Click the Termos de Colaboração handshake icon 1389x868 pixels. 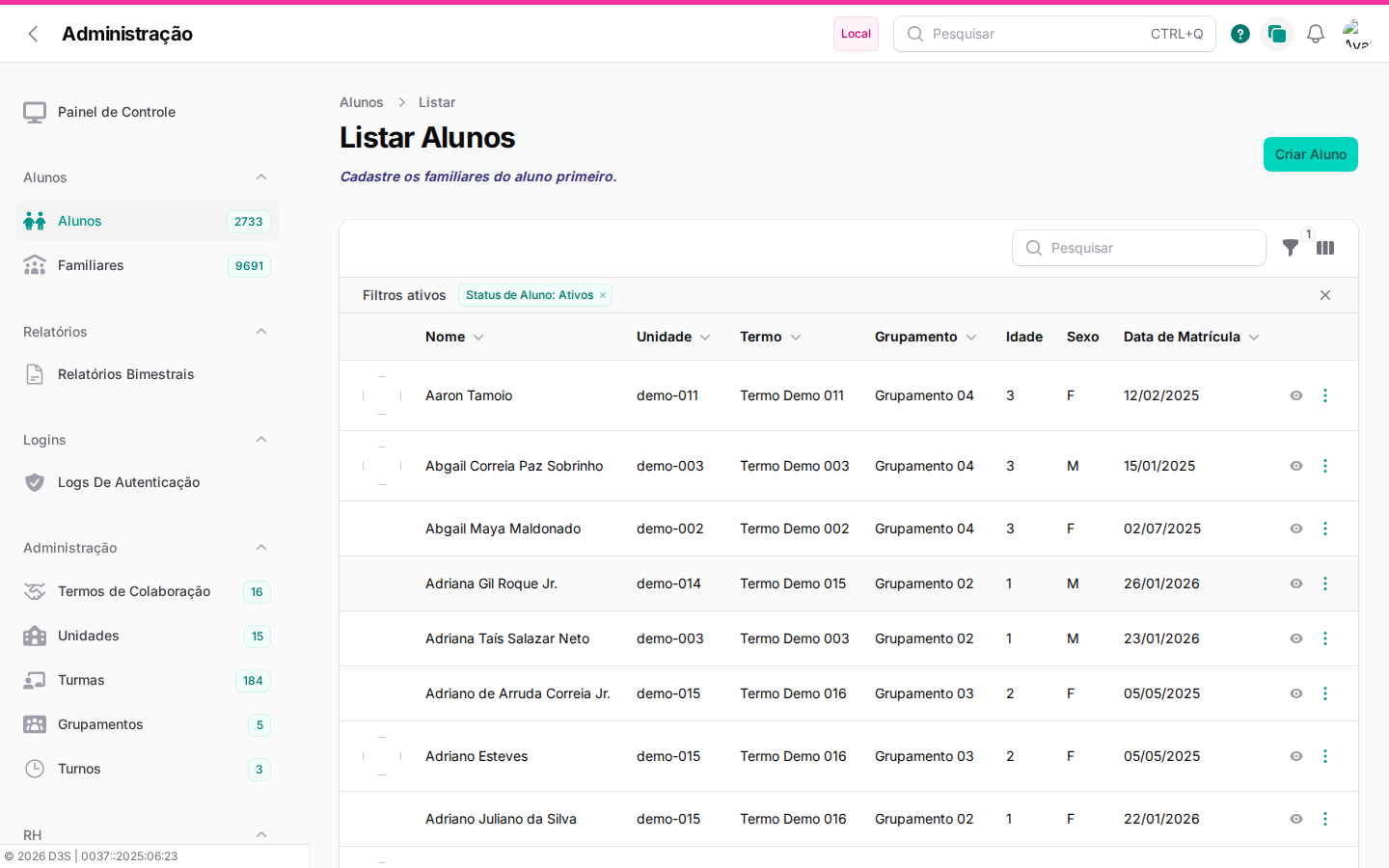click(x=35, y=591)
